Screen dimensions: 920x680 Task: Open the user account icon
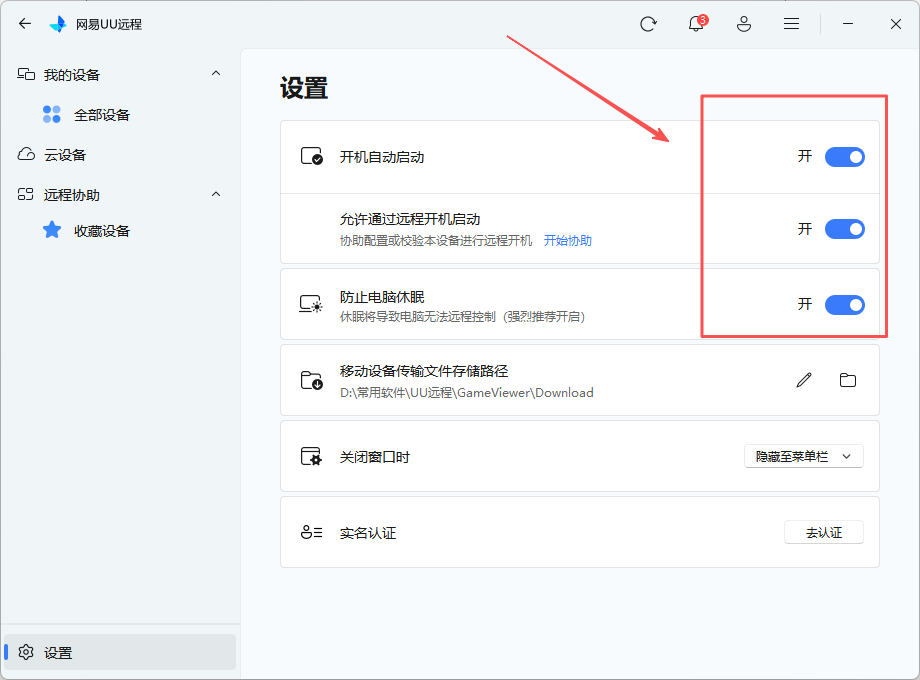(x=744, y=24)
